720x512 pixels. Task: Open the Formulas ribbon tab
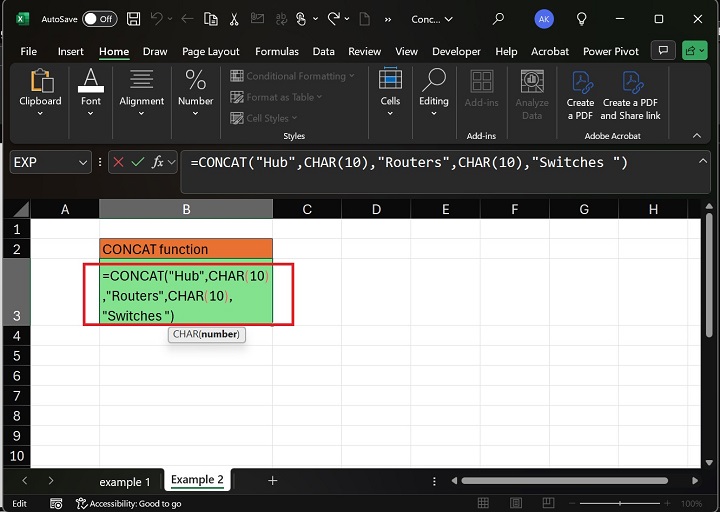(276, 51)
